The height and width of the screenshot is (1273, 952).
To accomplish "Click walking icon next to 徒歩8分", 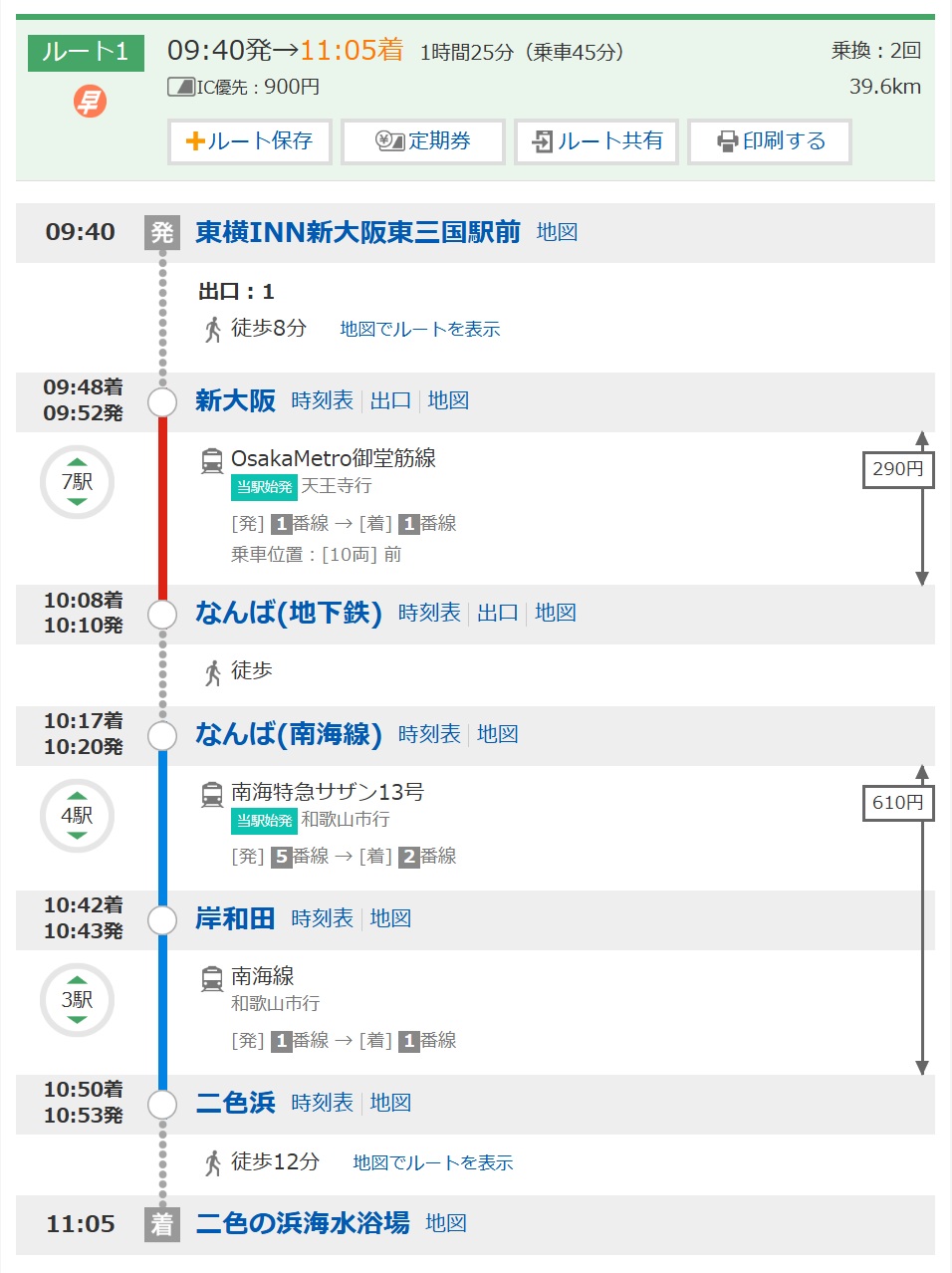I will 213,329.
